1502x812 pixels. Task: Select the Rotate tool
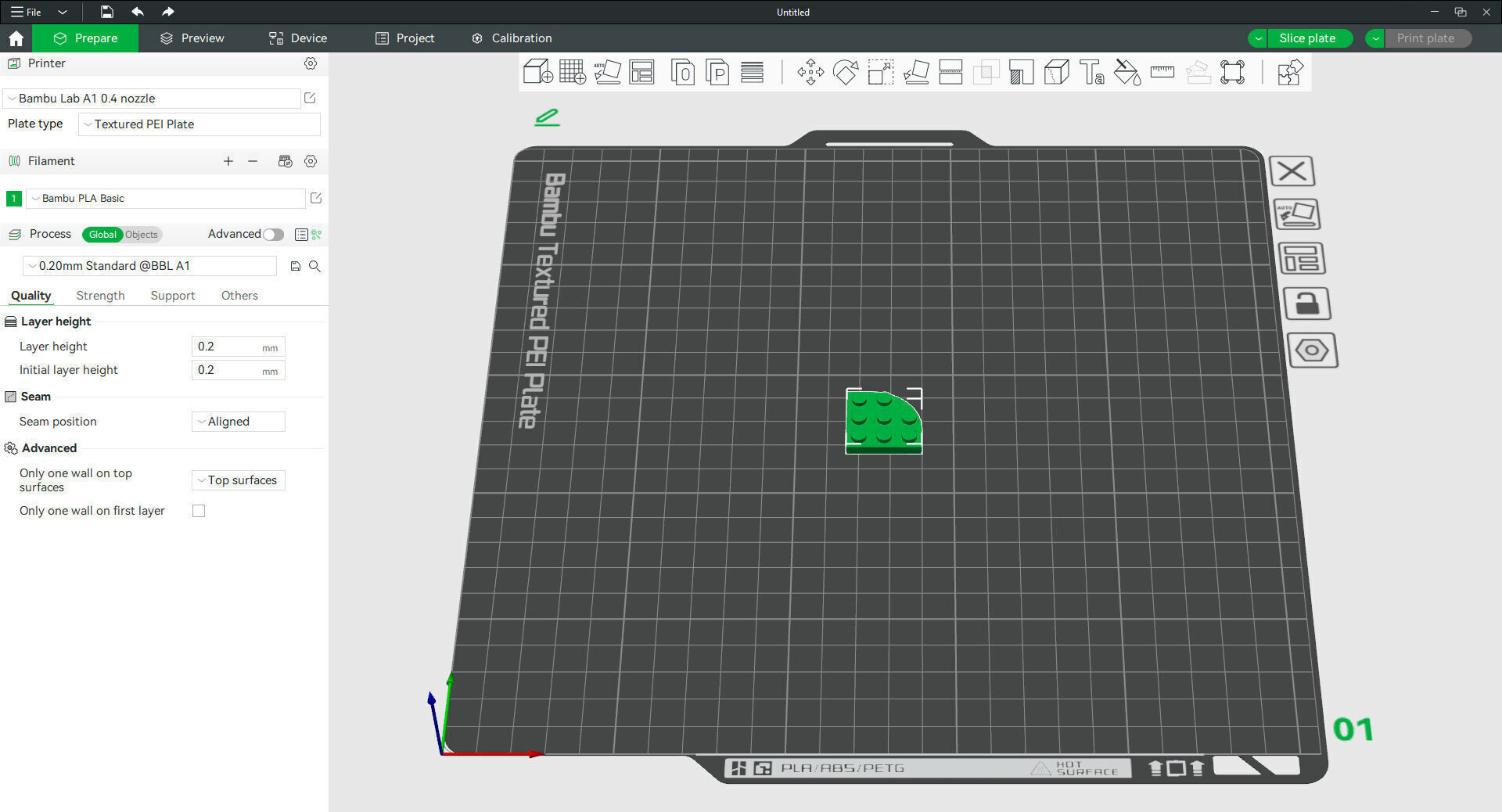click(x=846, y=73)
